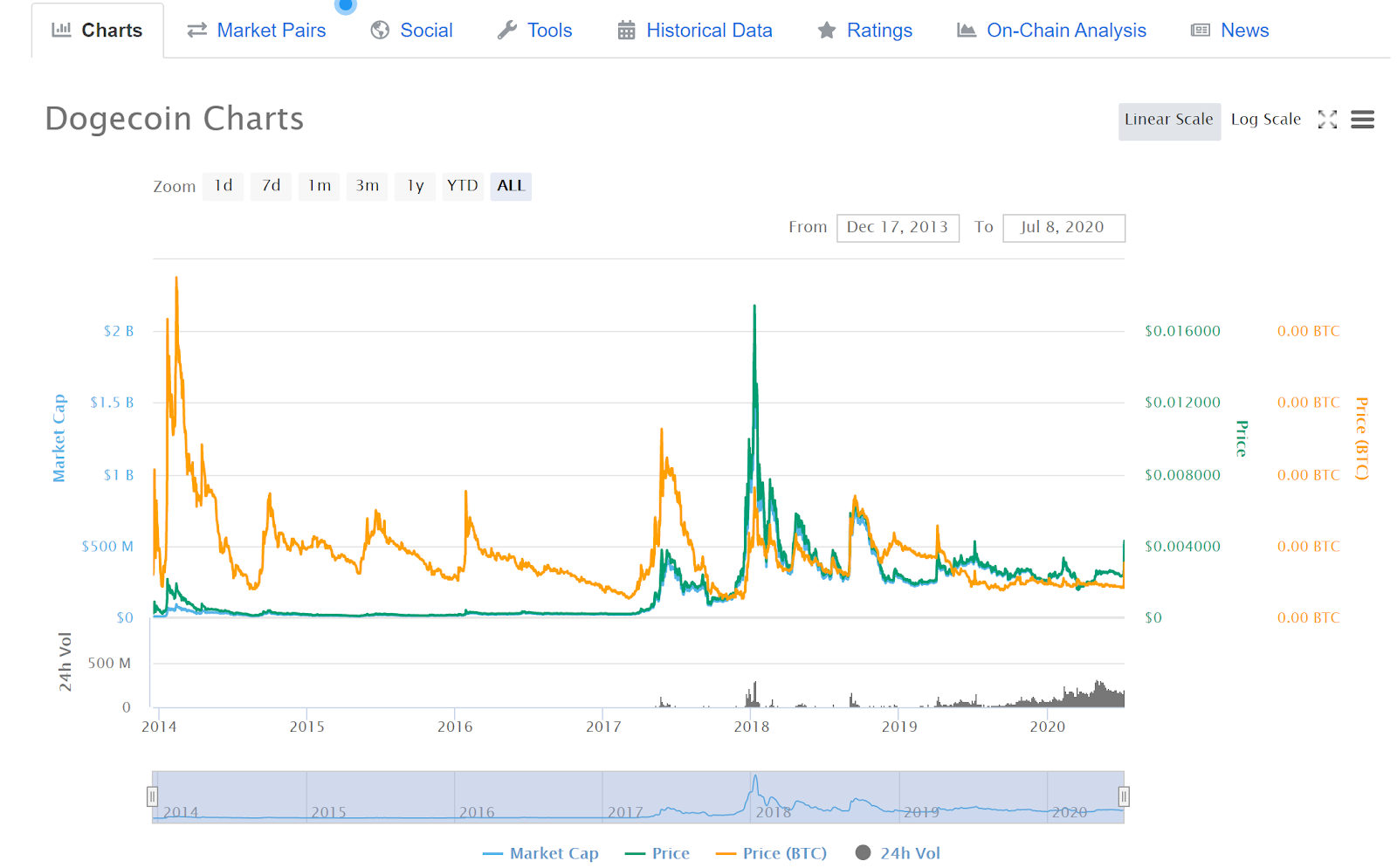Edit the To date field

[1063, 228]
